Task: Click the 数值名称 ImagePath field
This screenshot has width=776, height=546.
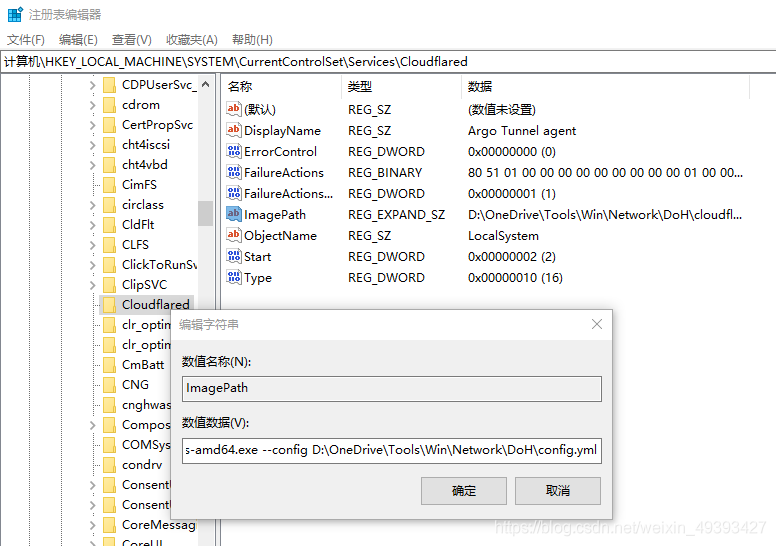Action: coord(392,389)
